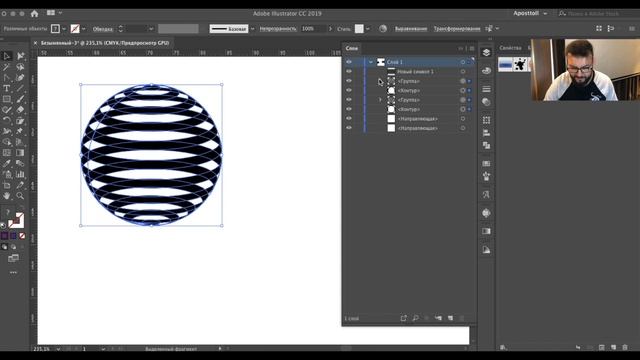Click the Fill and Stroke swatch box

coord(16,221)
